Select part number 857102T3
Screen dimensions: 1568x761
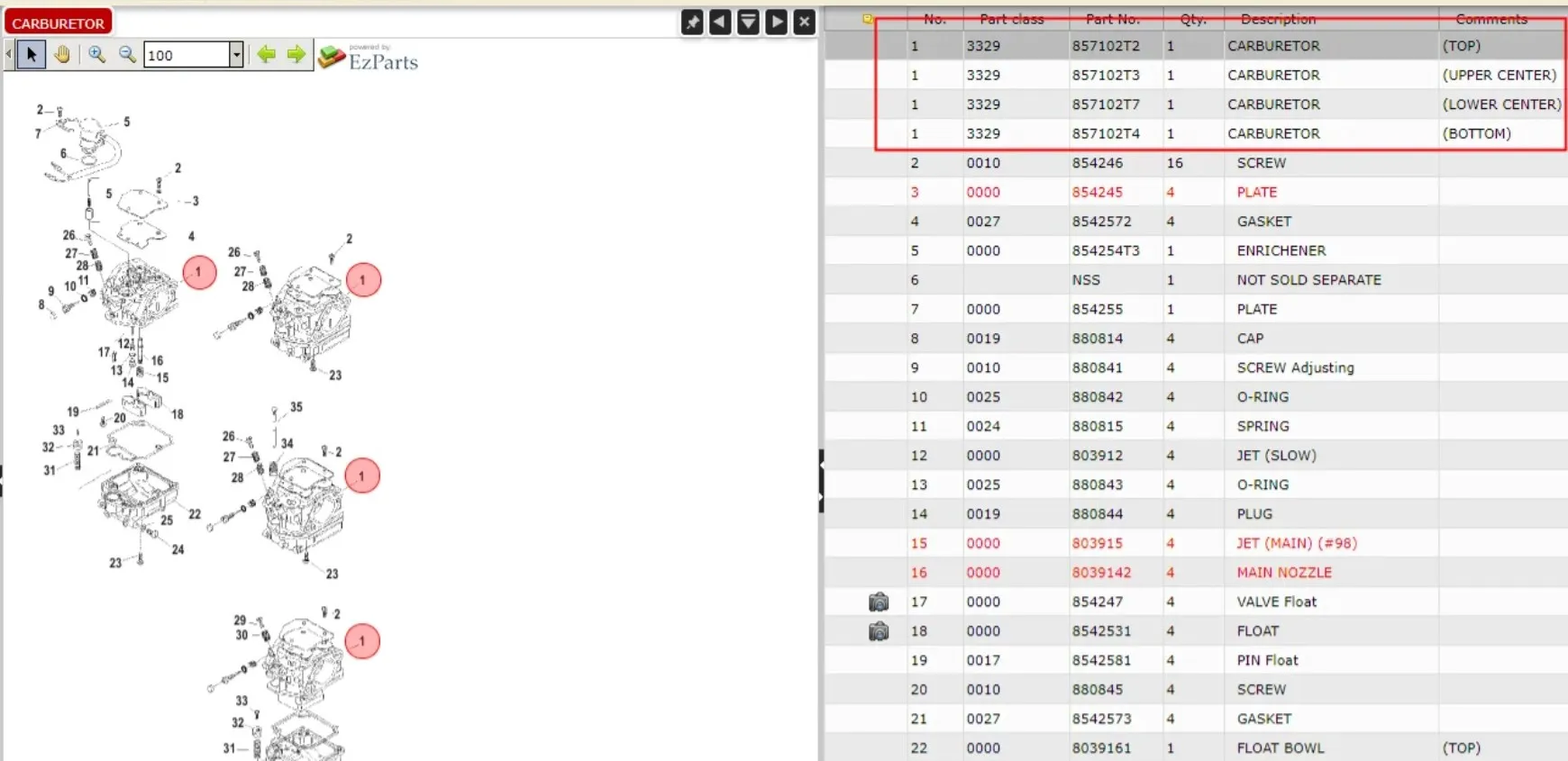point(1106,76)
